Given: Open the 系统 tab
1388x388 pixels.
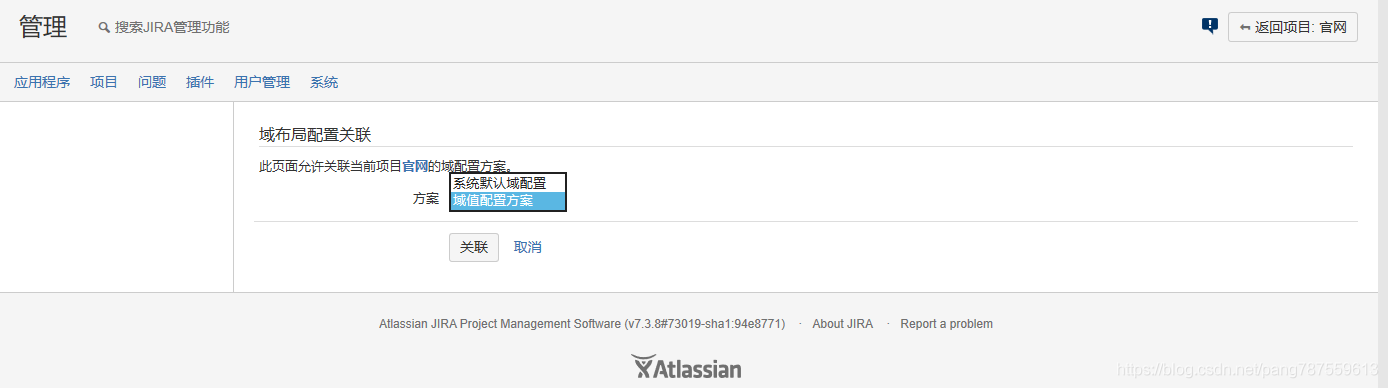Looking at the screenshot, I should (324, 82).
